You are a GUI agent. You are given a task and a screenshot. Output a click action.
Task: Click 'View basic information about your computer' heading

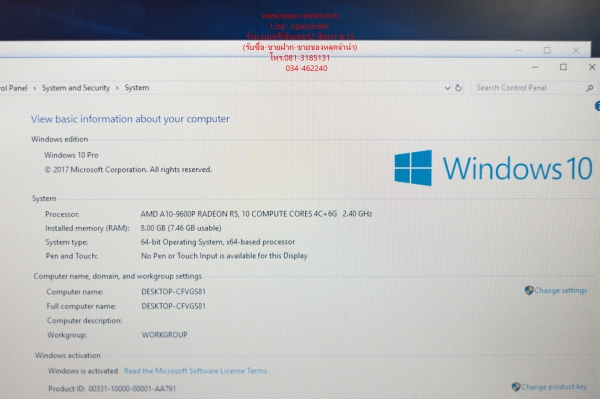point(130,119)
